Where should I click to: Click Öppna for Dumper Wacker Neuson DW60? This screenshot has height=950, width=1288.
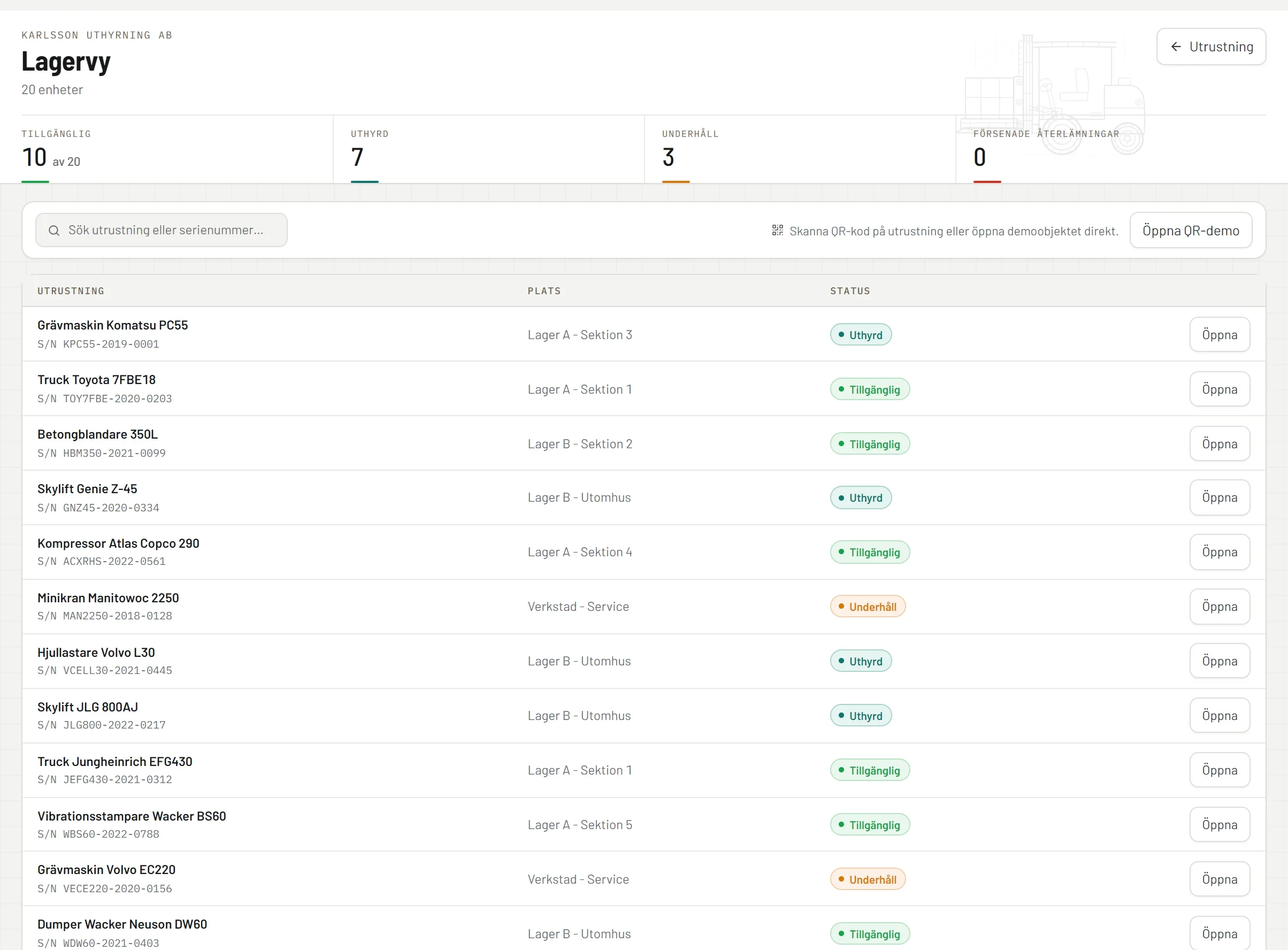click(x=1220, y=934)
